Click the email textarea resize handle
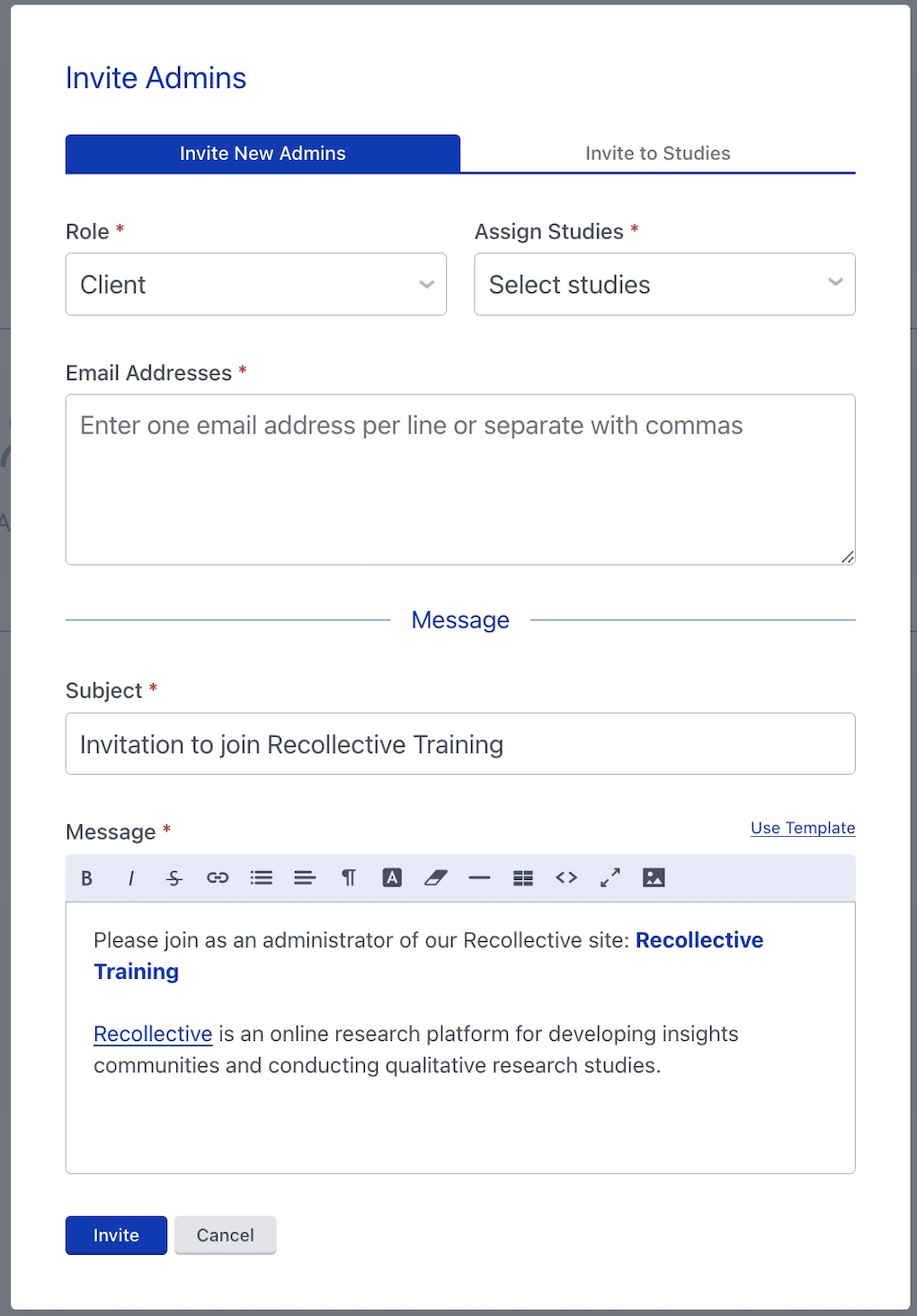 [x=848, y=557]
